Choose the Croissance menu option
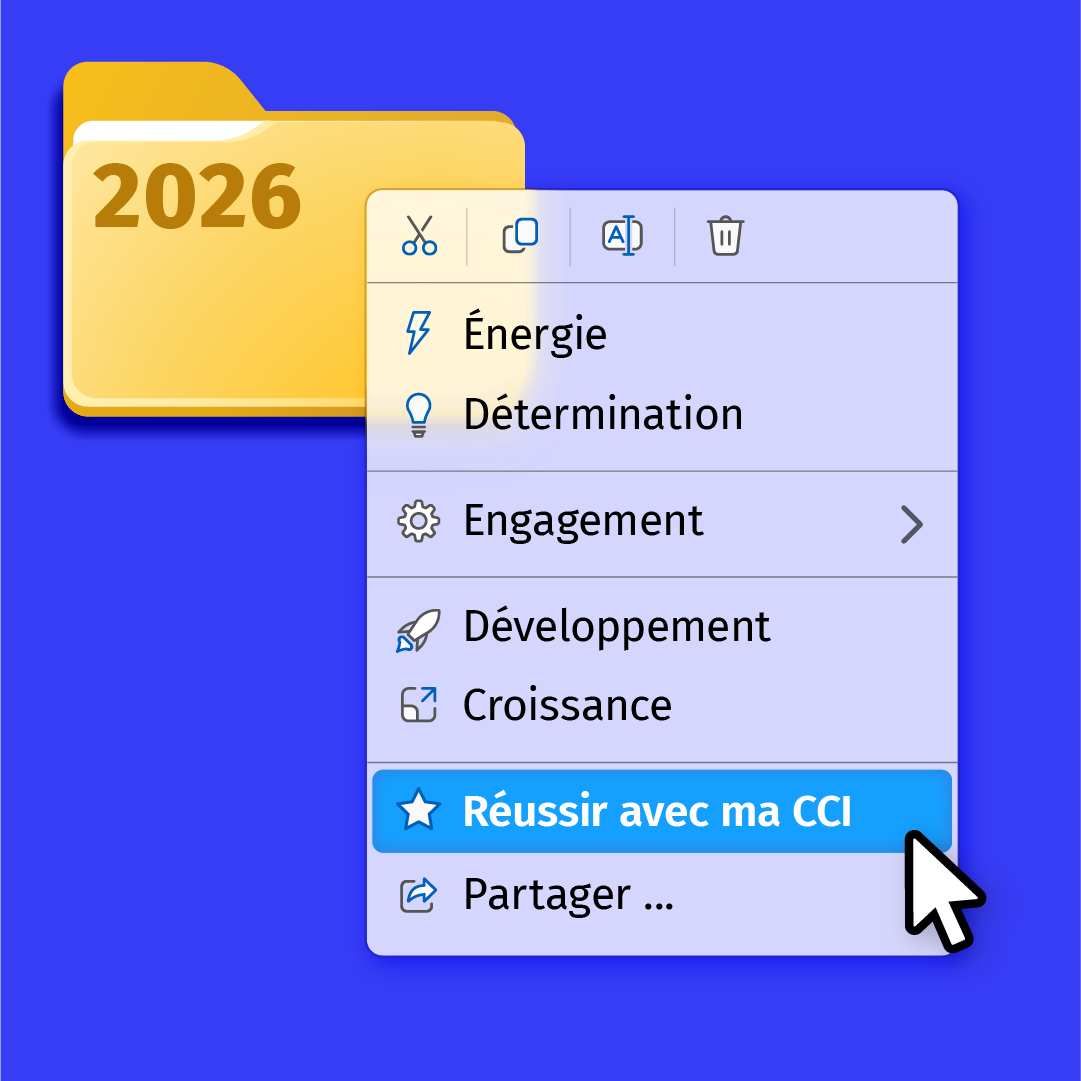 click(x=567, y=705)
